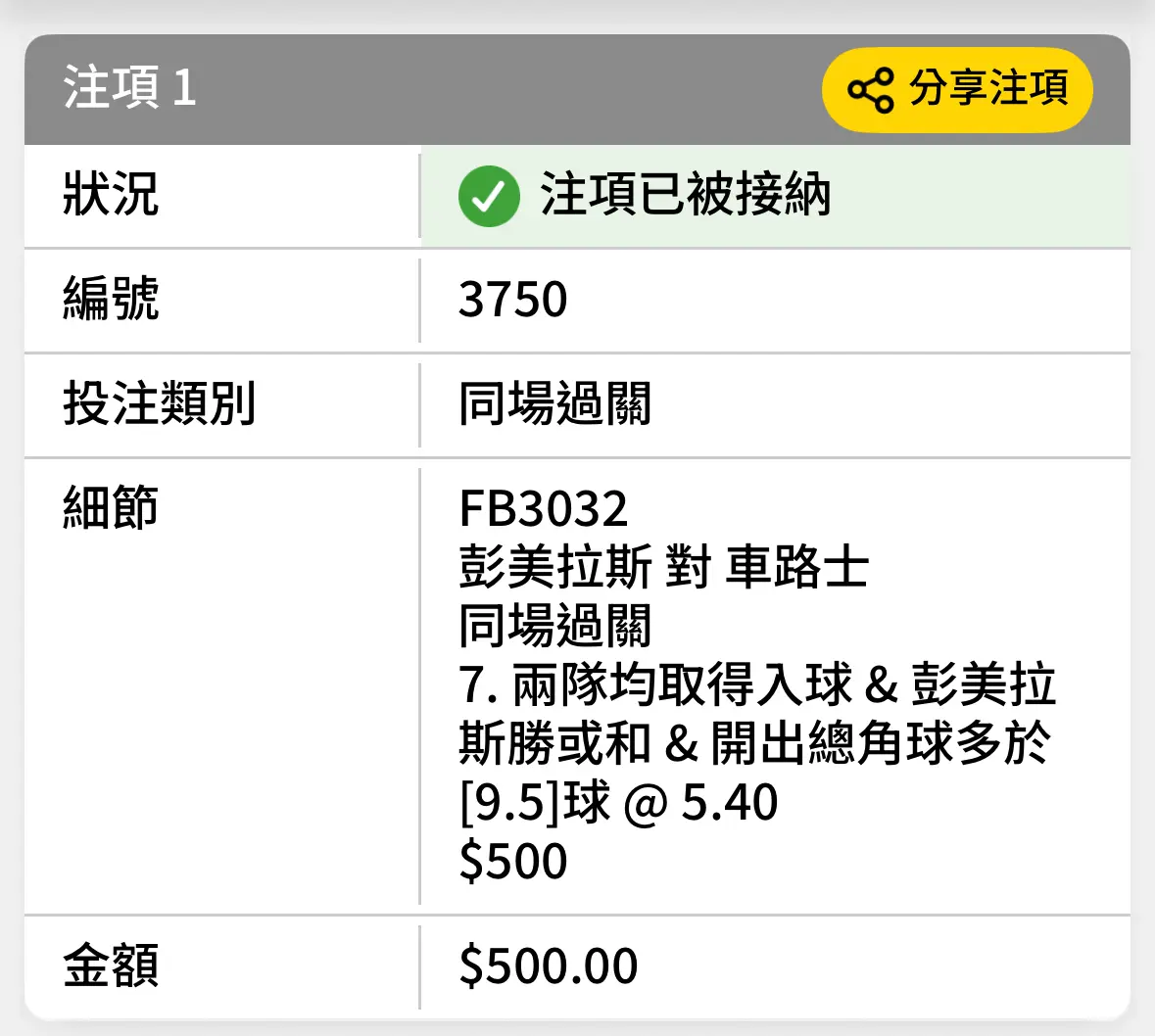Click the $500.00 total amount value

548,966
